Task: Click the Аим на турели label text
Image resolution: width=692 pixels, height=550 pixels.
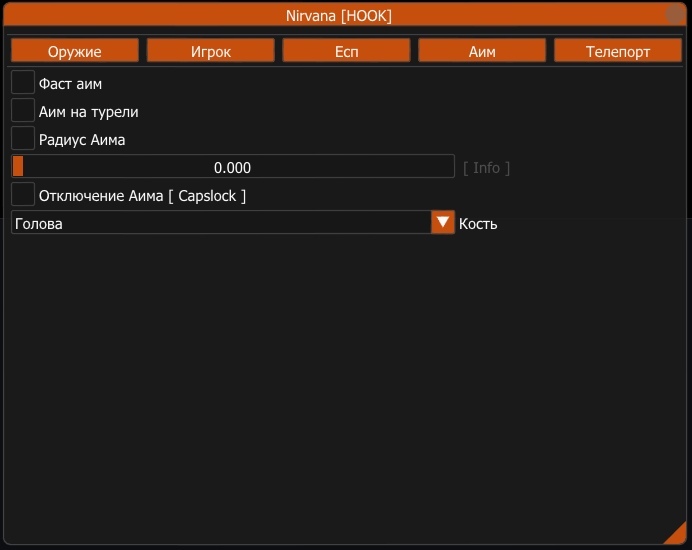Action: 88,112
